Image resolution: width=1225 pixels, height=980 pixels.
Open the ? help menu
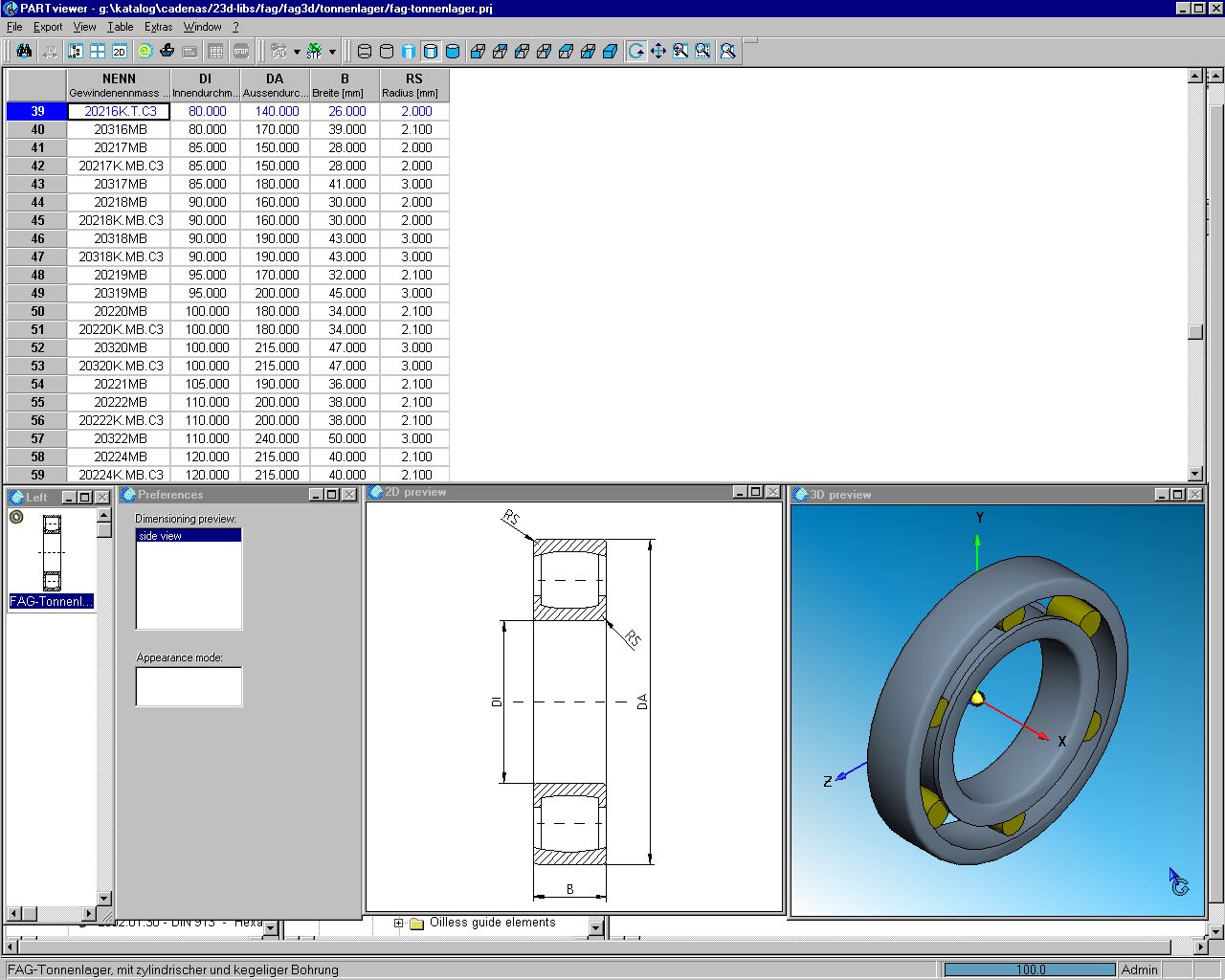pyautogui.click(x=235, y=27)
